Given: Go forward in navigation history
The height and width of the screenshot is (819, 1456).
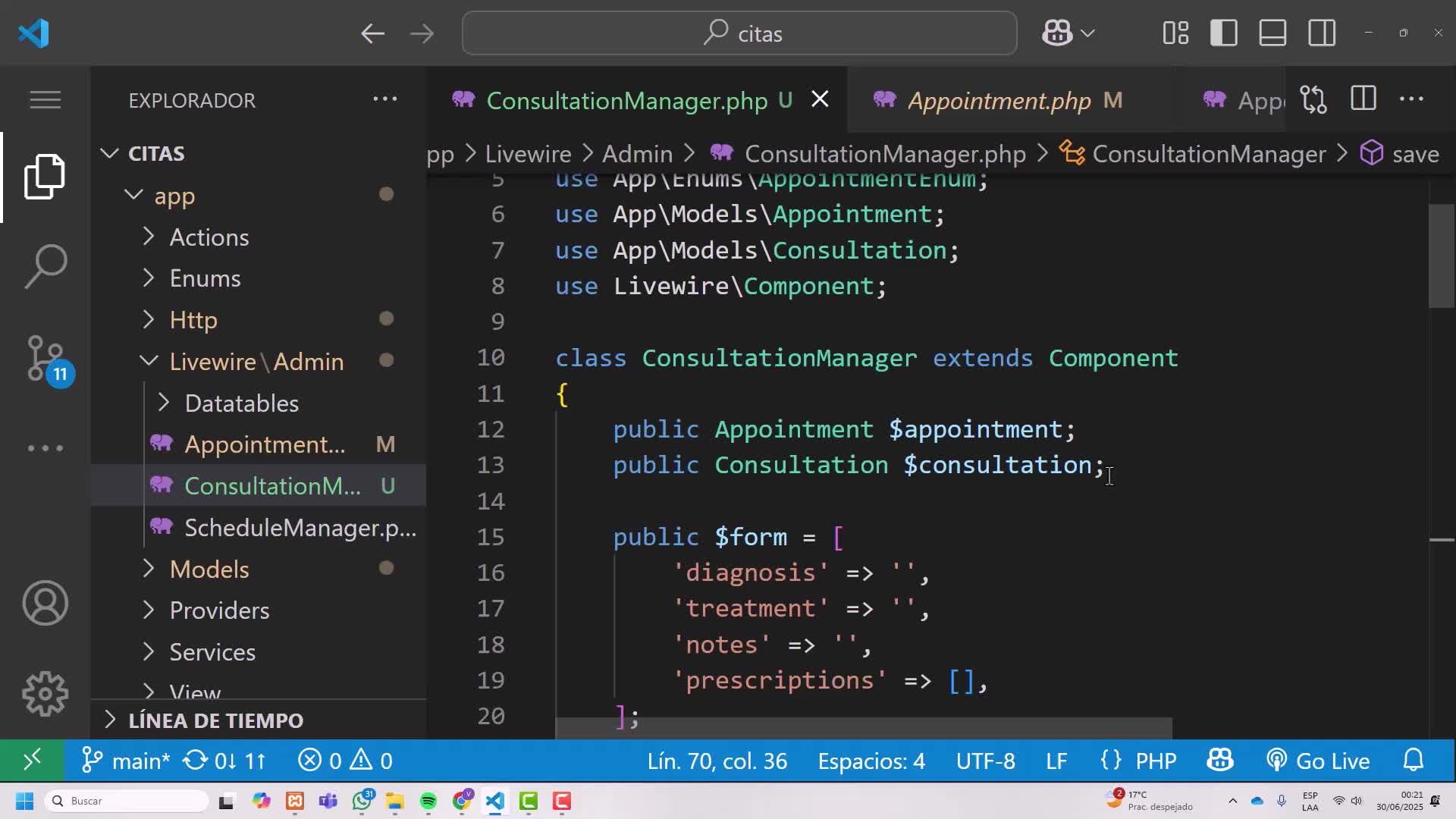Looking at the screenshot, I should (422, 33).
